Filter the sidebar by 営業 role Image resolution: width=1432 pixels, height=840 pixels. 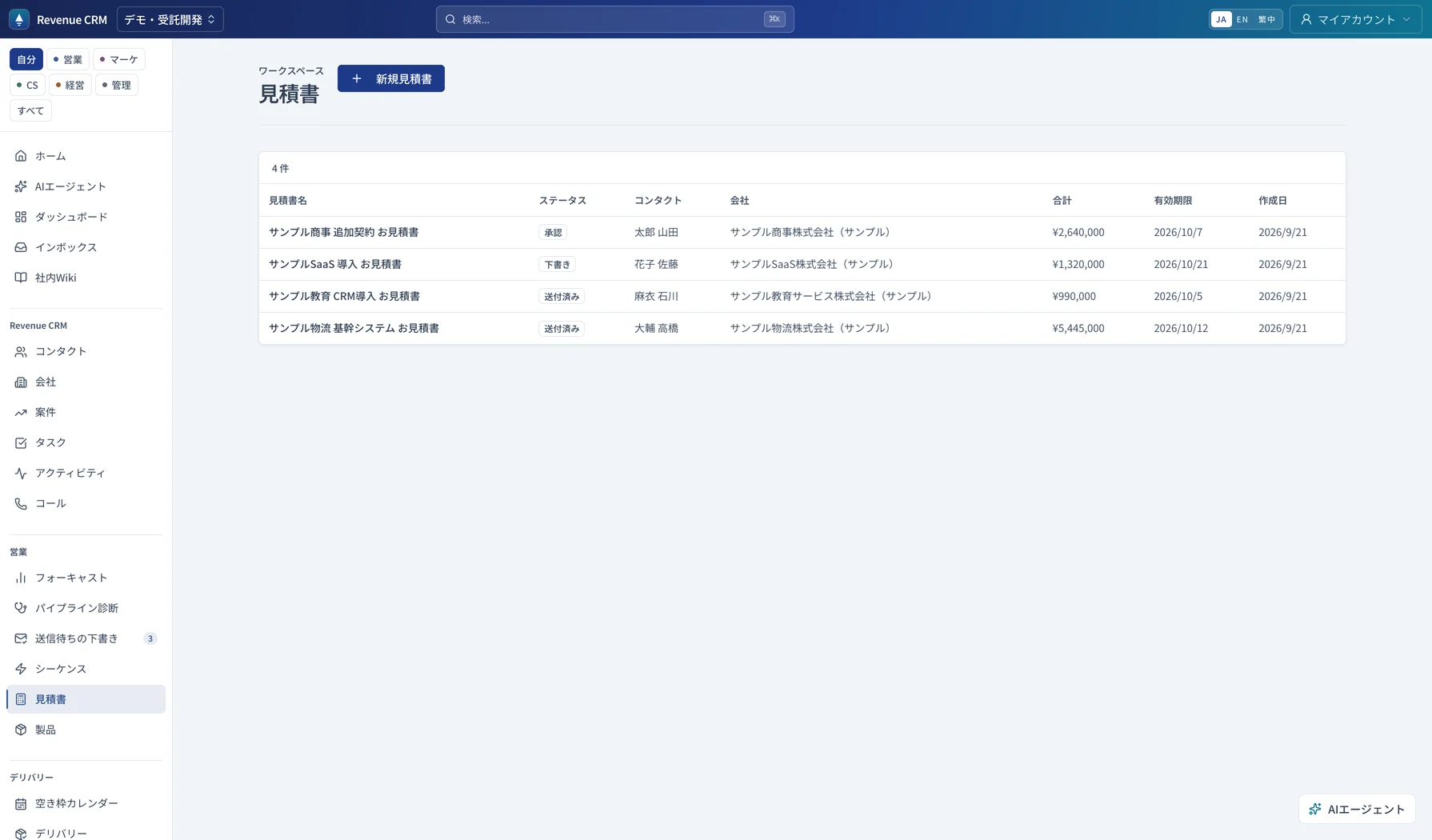pos(68,59)
